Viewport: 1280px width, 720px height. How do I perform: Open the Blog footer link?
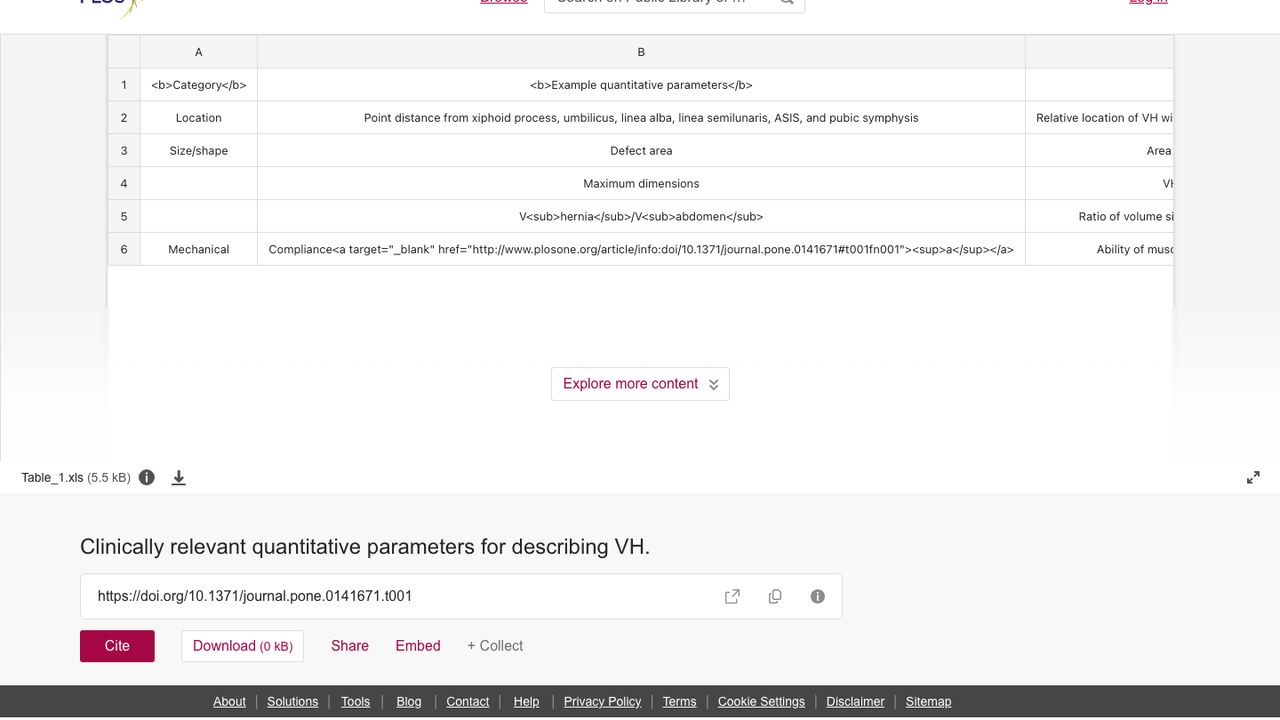[409, 702]
